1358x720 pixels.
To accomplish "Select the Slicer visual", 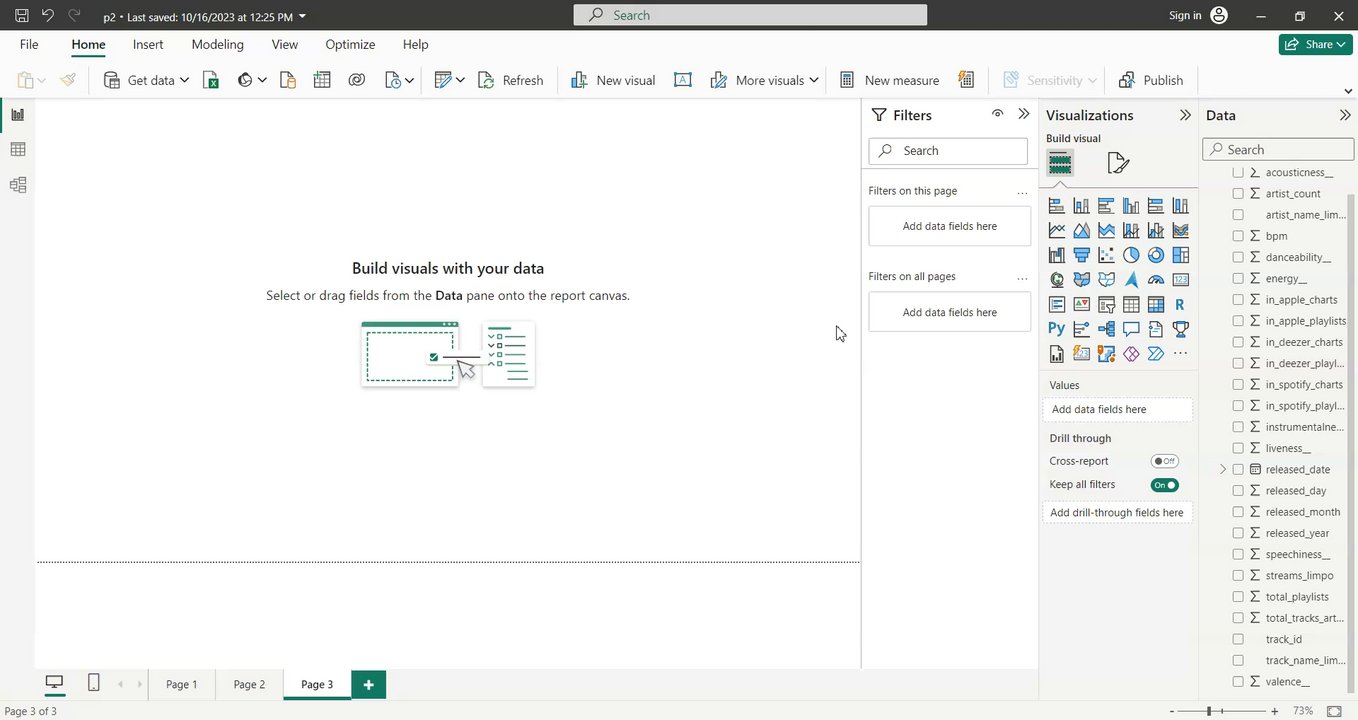I will click(x=1106, y=305).
